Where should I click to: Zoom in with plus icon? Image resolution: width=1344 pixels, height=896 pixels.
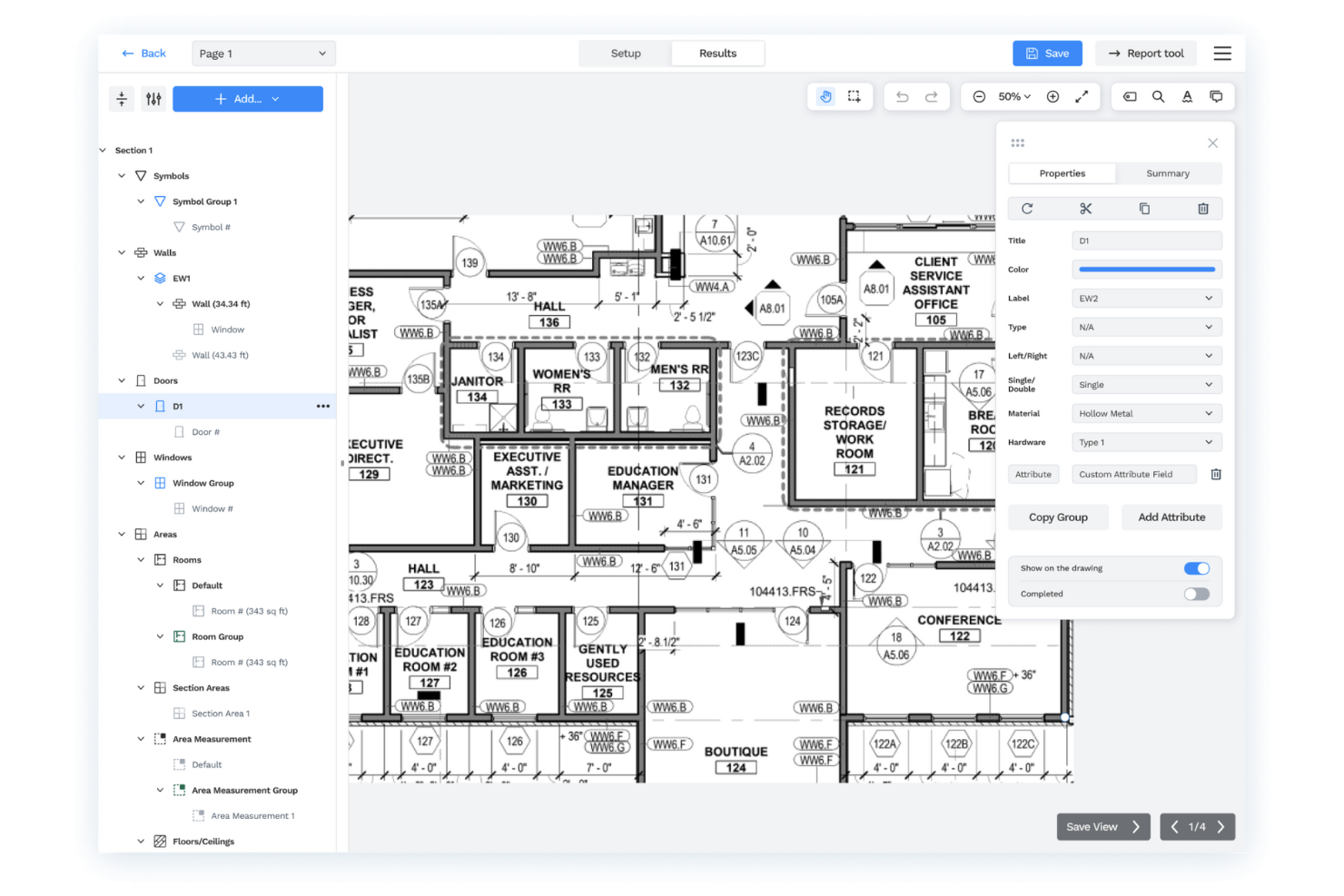pyautogui.click(x=1052, y=96)
